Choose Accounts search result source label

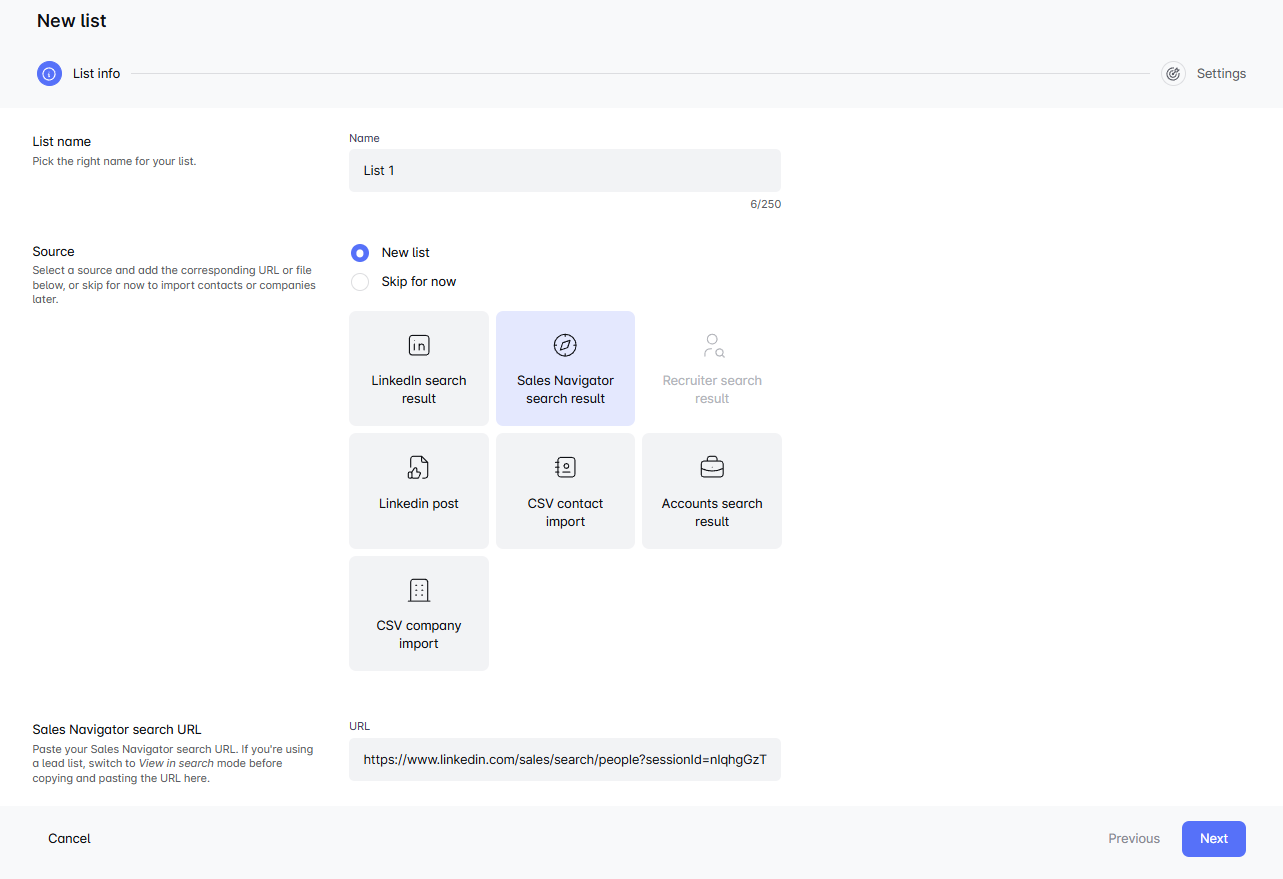712,512
